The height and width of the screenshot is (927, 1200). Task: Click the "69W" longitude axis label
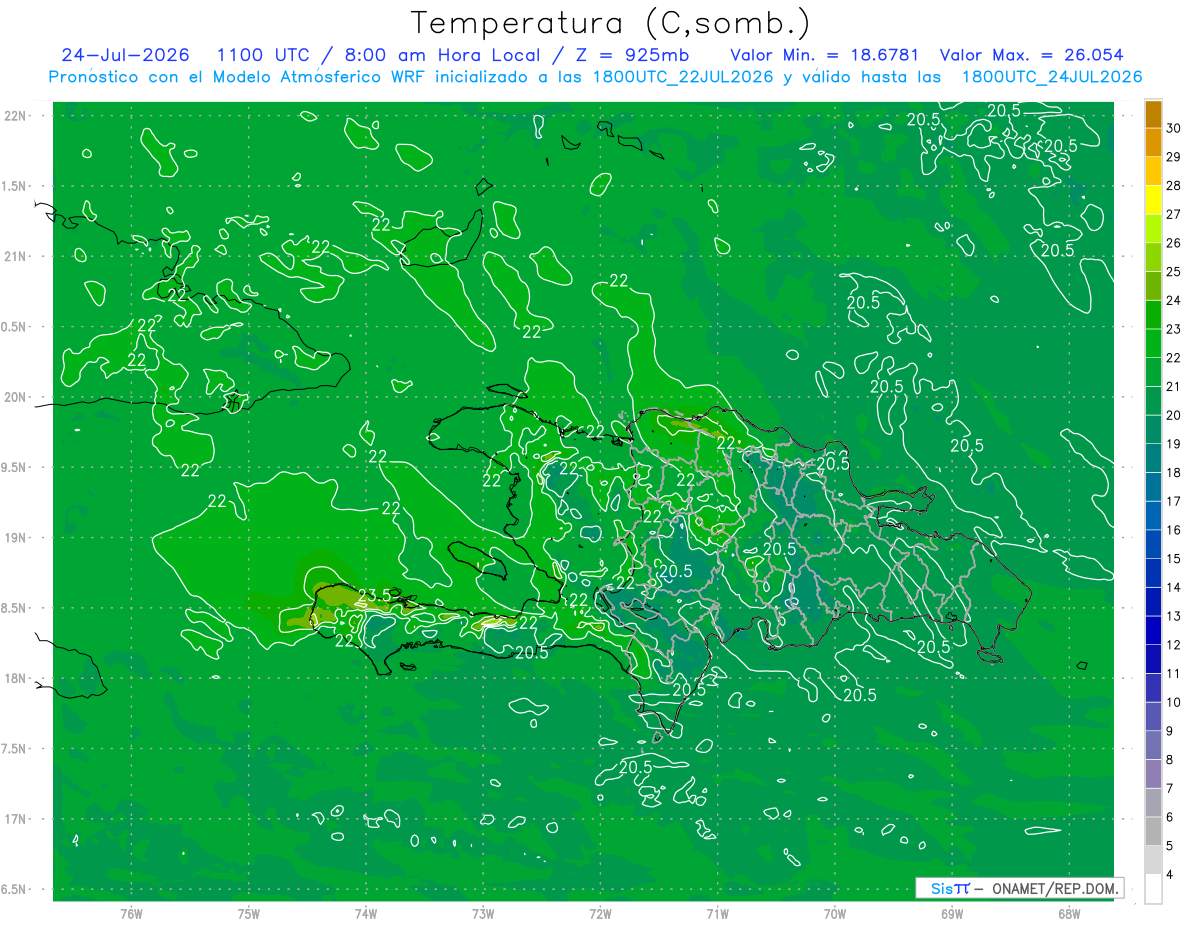click(x=951, y=913)
